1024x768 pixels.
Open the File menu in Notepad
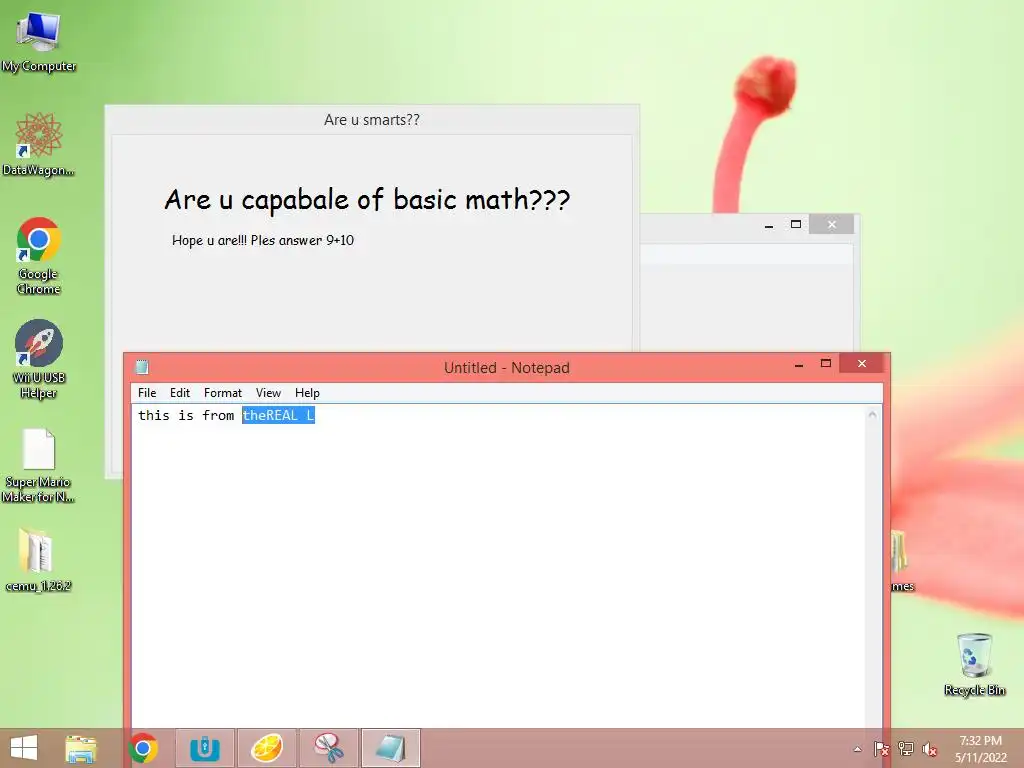click(x=147, y=392)
